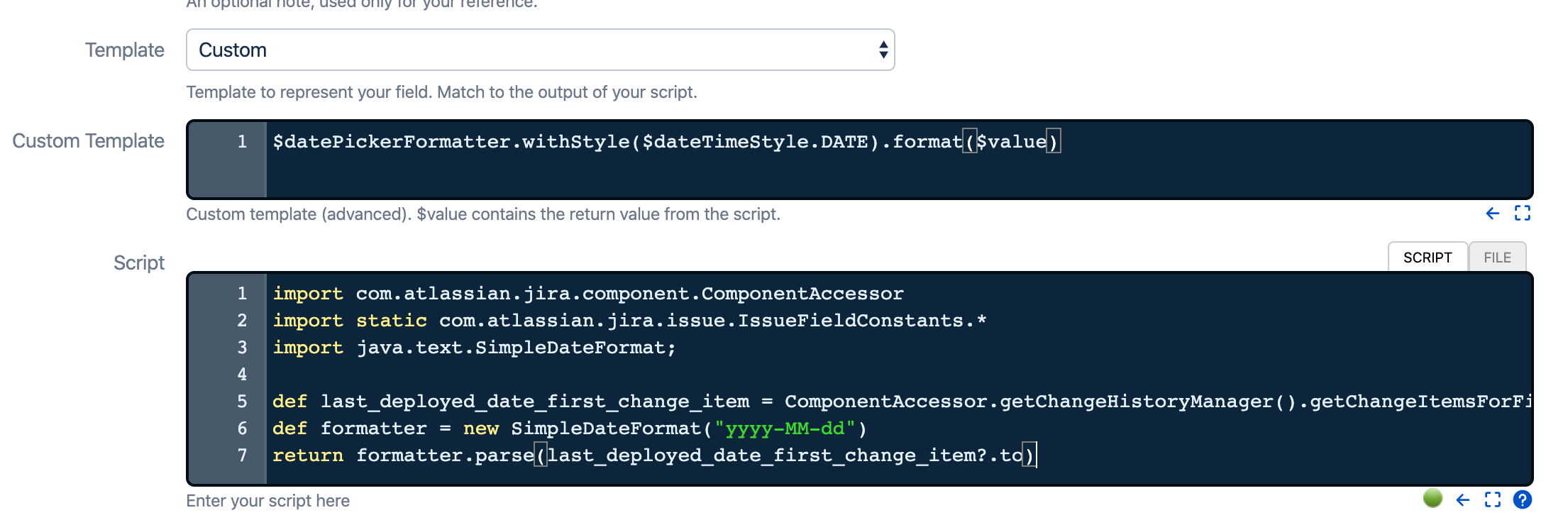This screenshot has height=525, width=1568.
Task: Click the "Template to represent your field" help text
Action: click(x=441, y=92)
